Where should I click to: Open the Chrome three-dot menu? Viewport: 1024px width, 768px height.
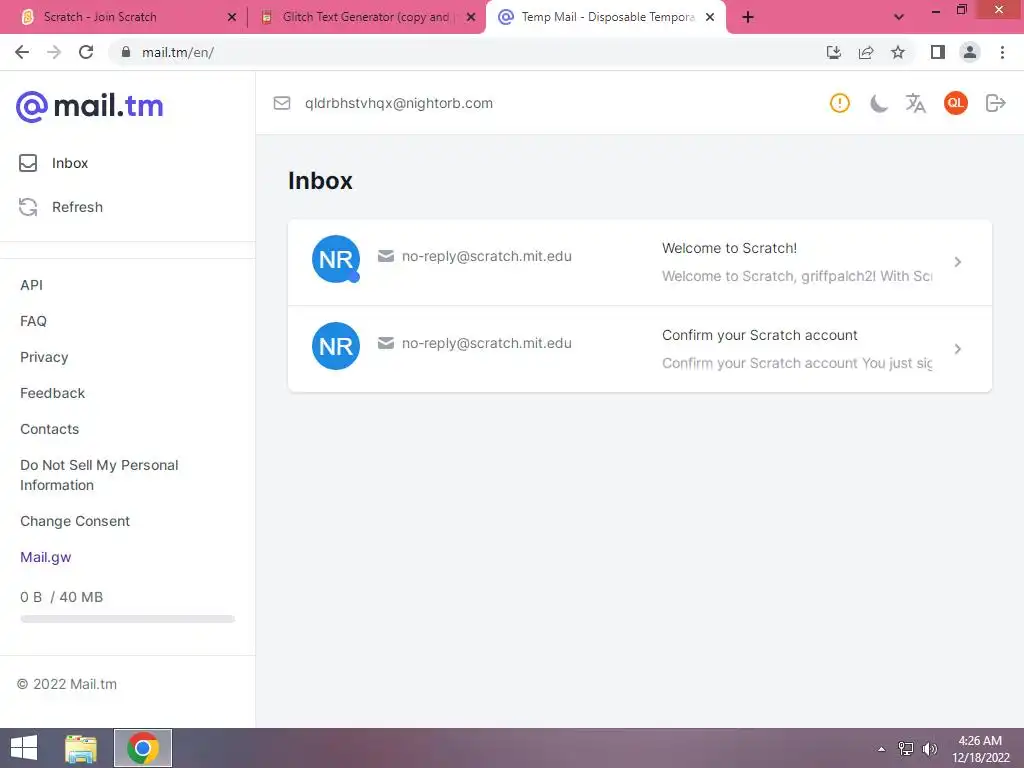click(1002, 52)
